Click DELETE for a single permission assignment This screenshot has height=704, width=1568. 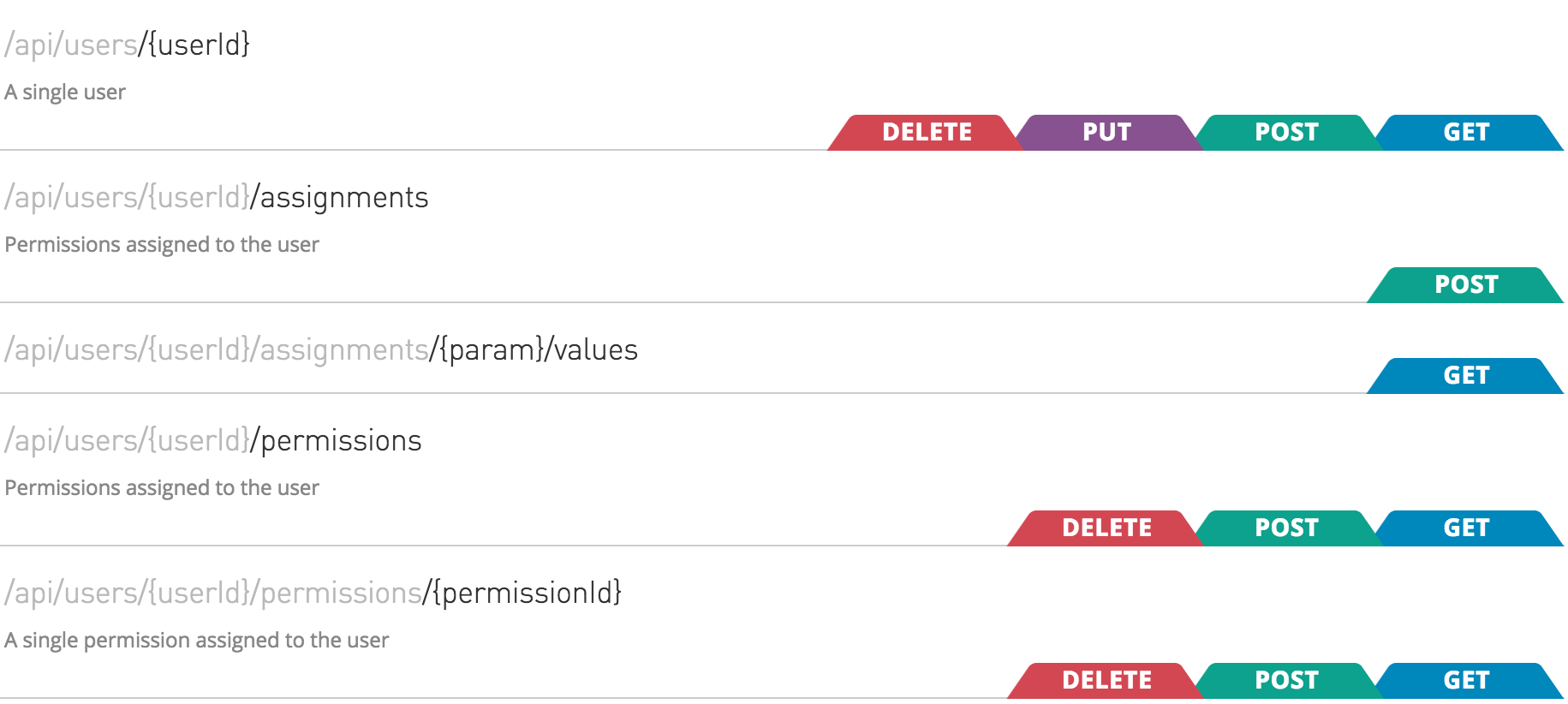pyautogui.click(x=1106, y=679)
